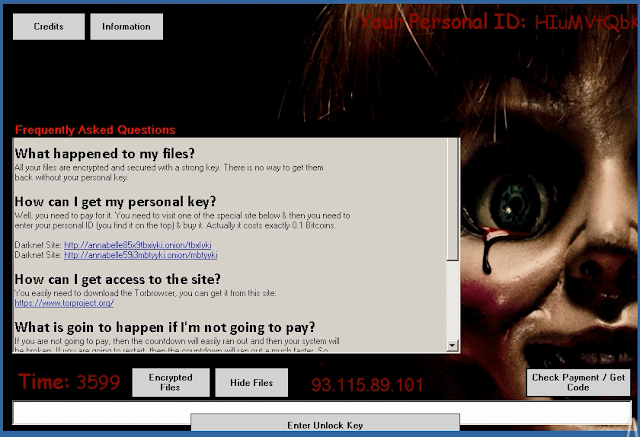The image size is (640, 437).
Task: Click 'How can I get my personal key?' heading
Action: click(x=115, y=202)
